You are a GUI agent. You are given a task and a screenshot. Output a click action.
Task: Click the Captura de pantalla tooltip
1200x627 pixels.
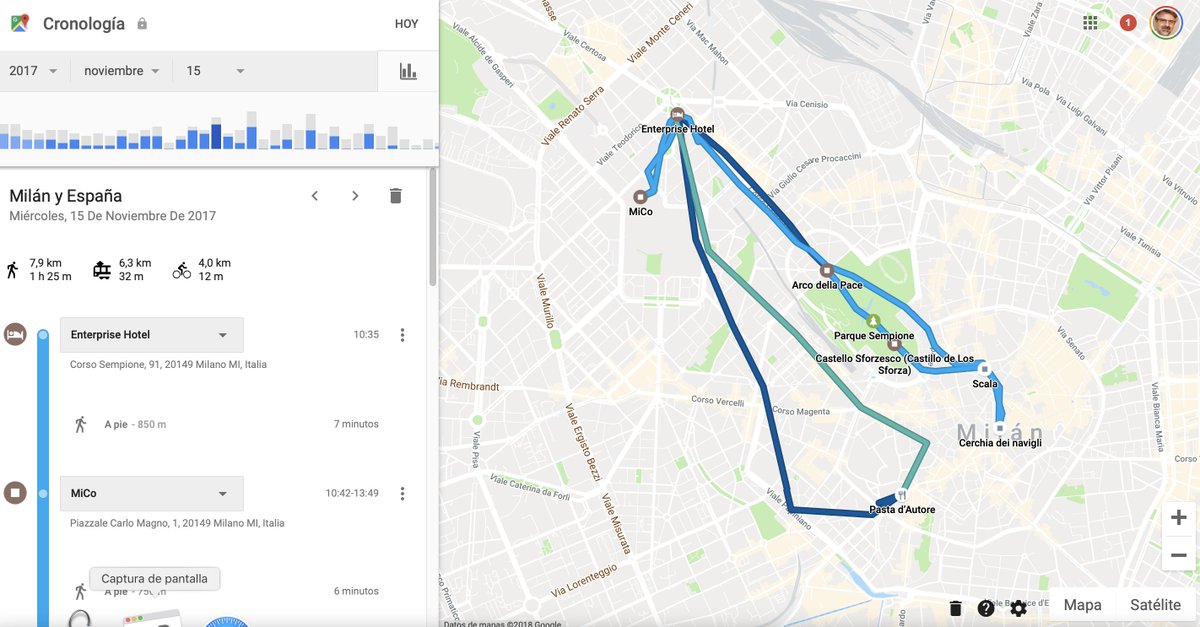[155, 579]
